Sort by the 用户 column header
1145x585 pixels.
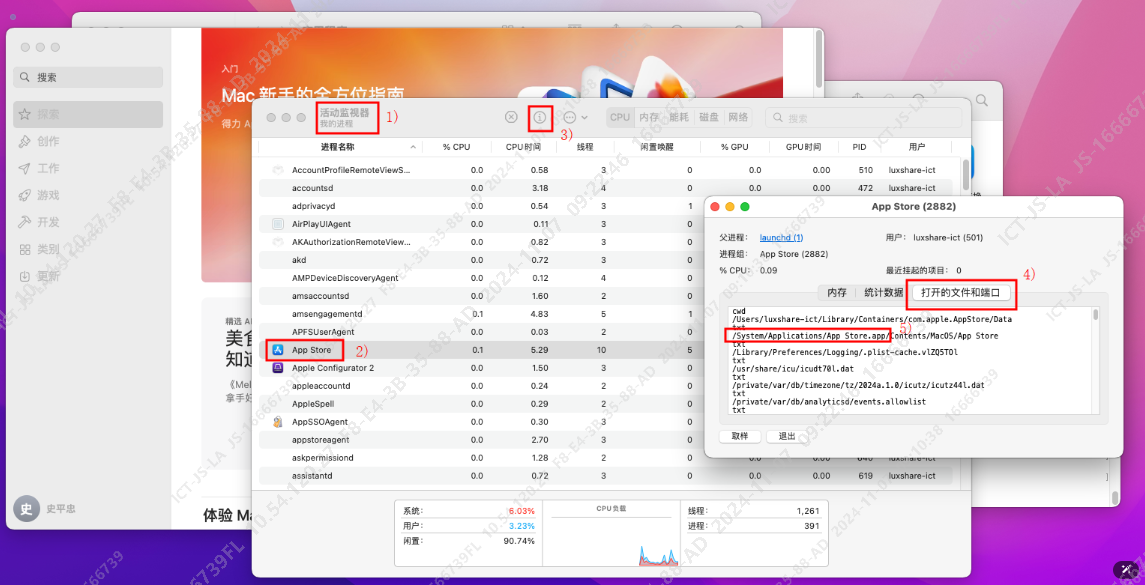[x=917, y=147]
